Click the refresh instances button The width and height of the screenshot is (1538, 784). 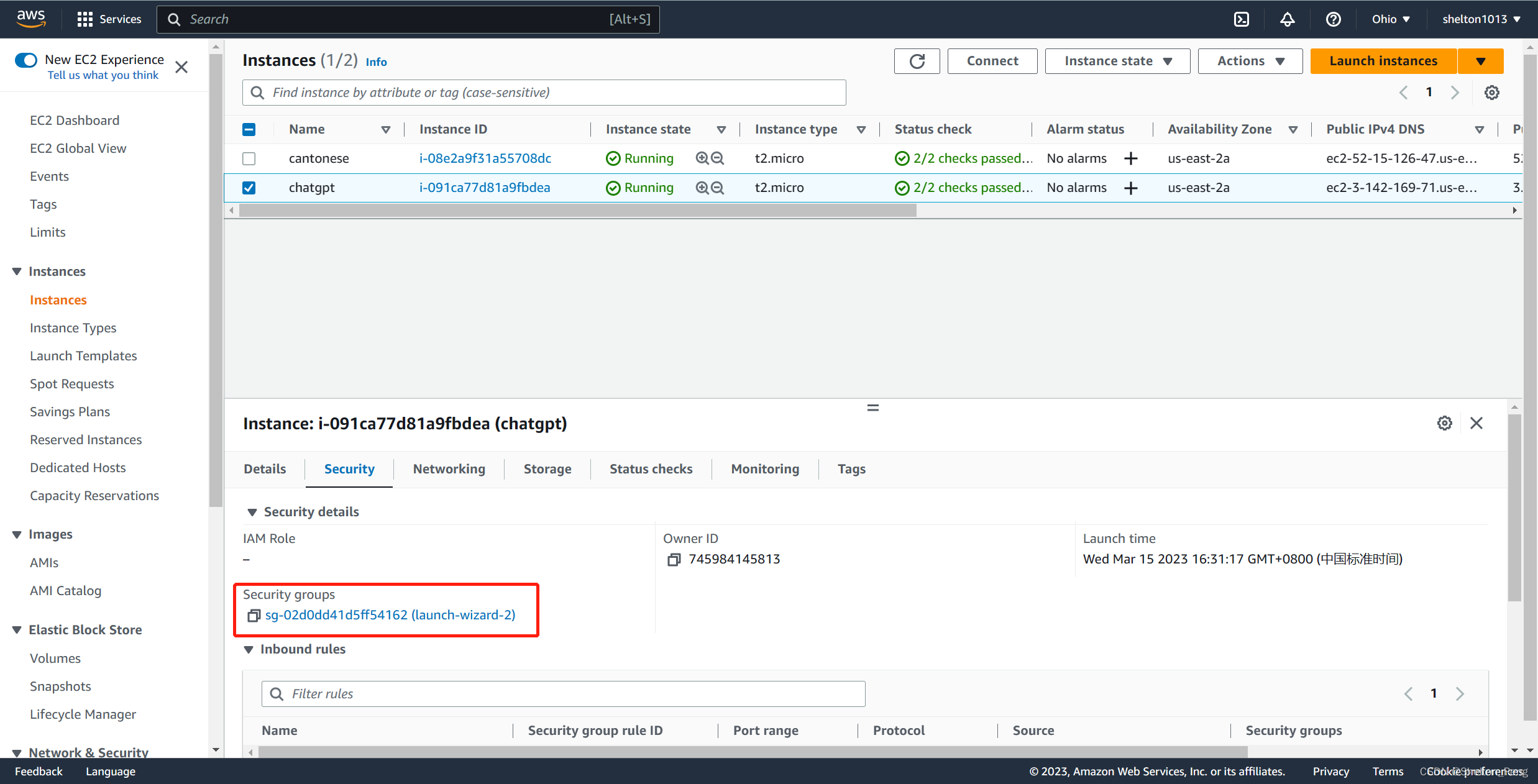tap(917, 61)
